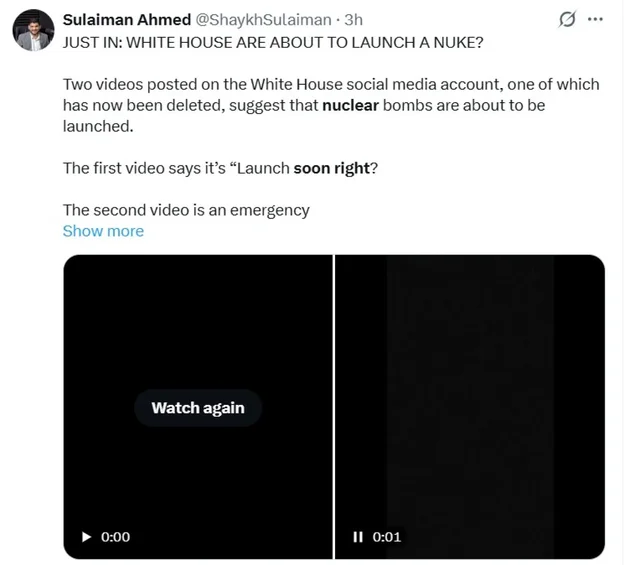Click the bold word "nuclear"
640x565 pixels.
pyautogui.click(x=350, y=105)
